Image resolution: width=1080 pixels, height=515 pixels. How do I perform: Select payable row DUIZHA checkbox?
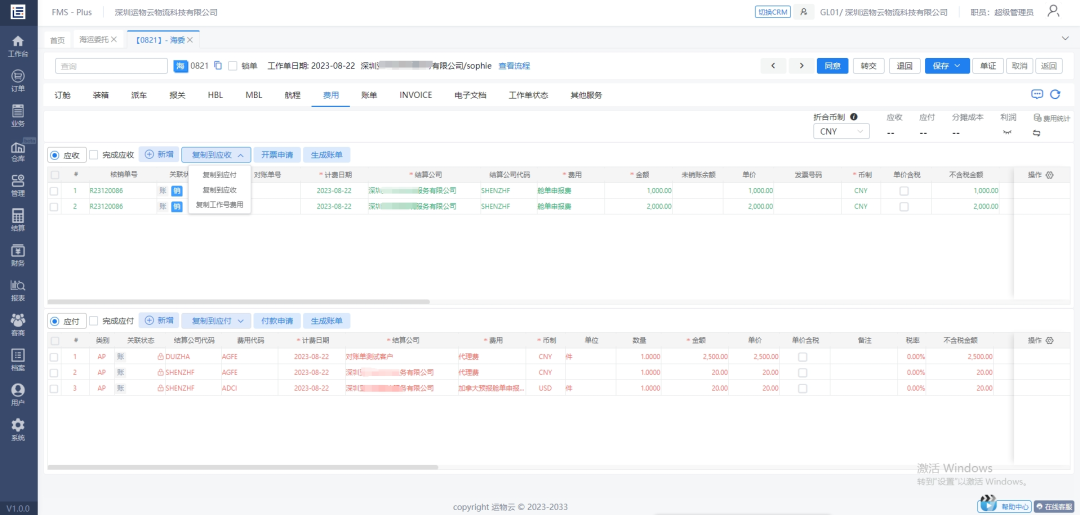(x=54, y=357)
